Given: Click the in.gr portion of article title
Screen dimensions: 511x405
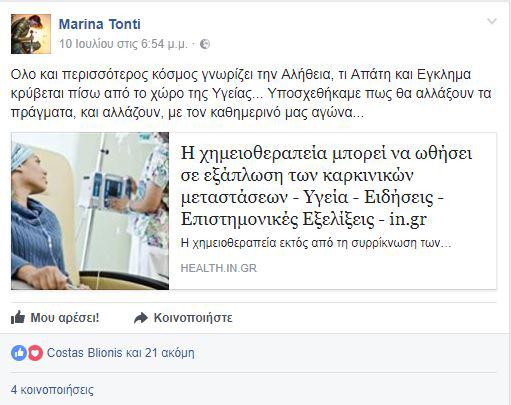Looking at the screenshot, I should (408, 219).
